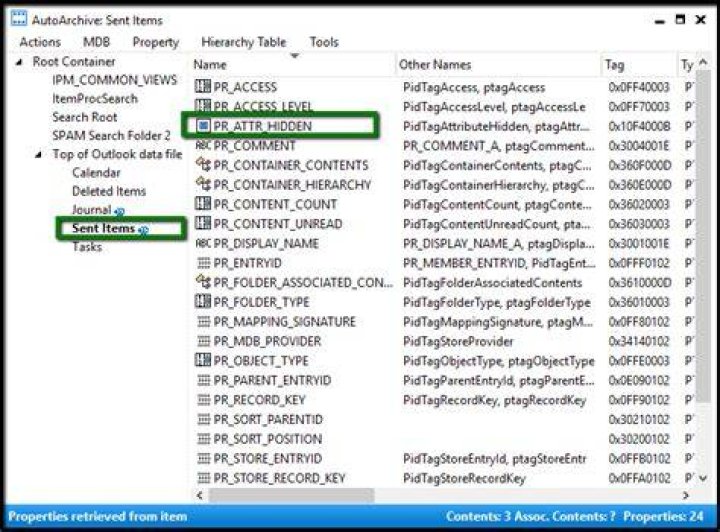Screen dimensions: 720x532
Task: Click the binary icon beside PR_ENTRYID
Action: [203, 263]
